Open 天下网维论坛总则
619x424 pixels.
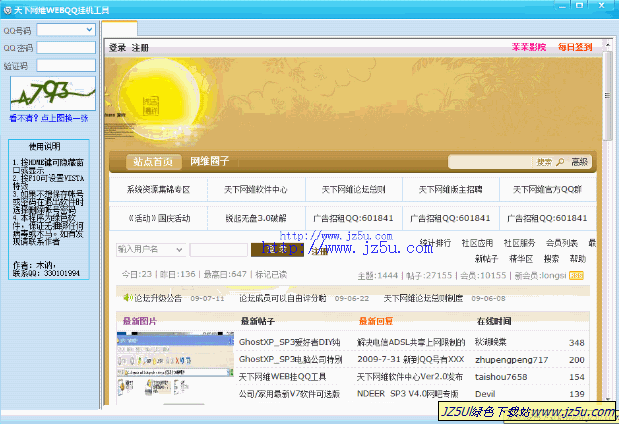point(353,190)
